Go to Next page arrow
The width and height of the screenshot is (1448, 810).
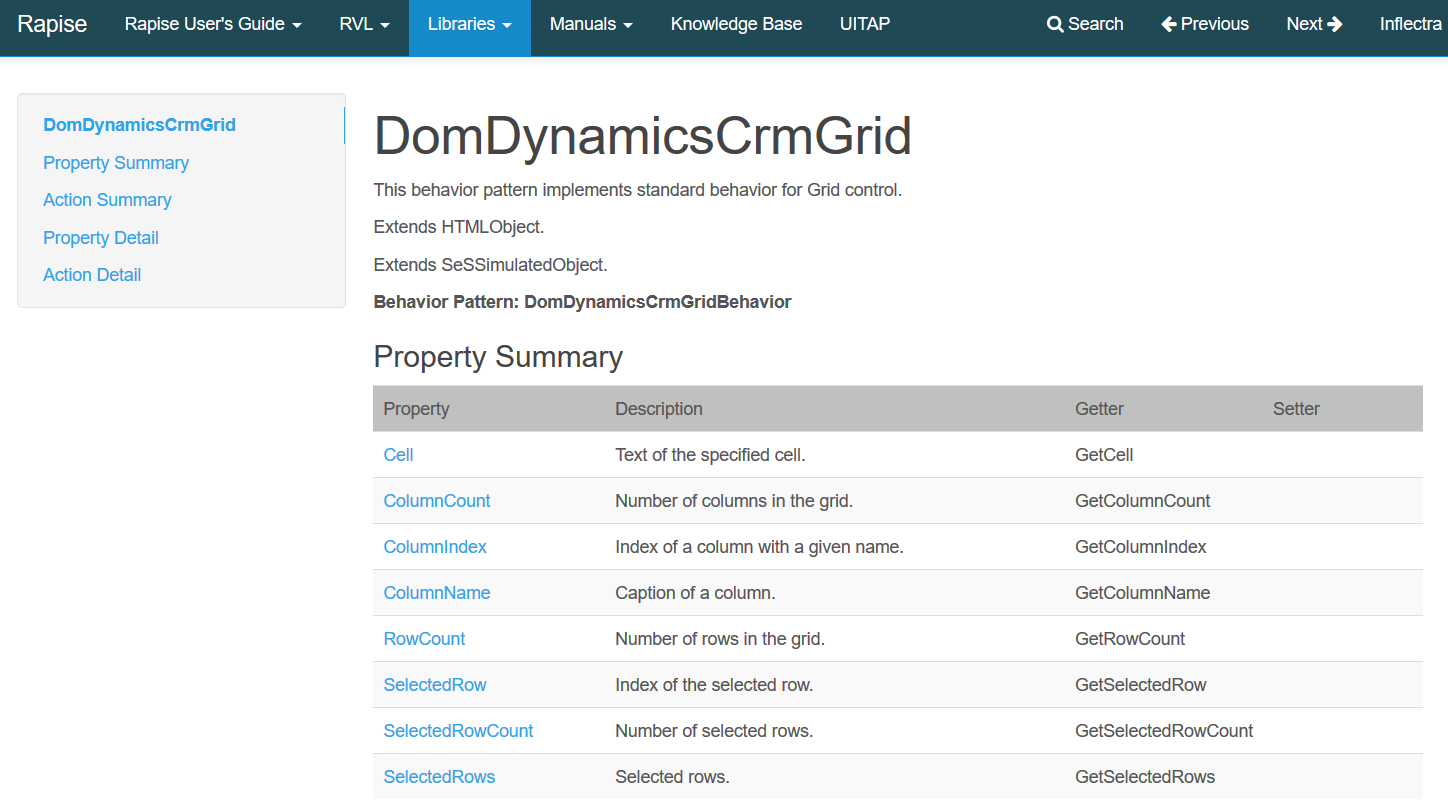click(x=1335, y=25)
